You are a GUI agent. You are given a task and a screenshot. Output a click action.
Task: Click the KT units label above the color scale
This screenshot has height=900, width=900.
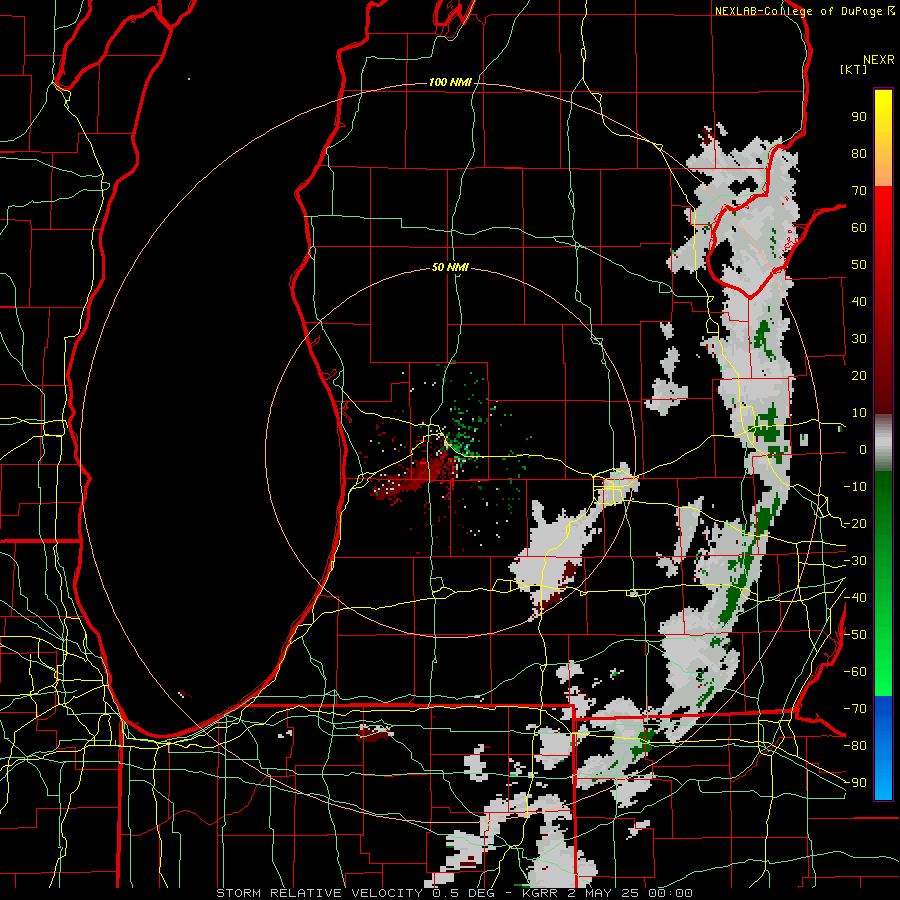tap(854, 69)
